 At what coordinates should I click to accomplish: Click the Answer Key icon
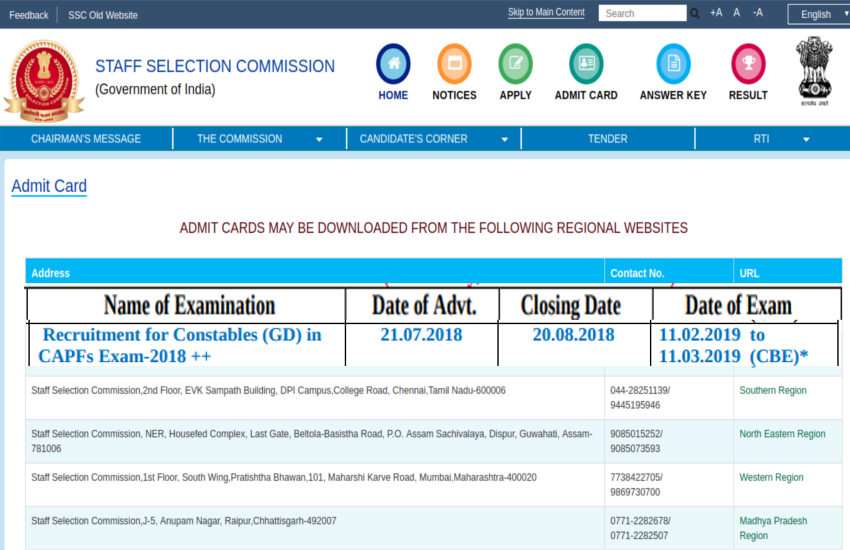pos(673,64)
